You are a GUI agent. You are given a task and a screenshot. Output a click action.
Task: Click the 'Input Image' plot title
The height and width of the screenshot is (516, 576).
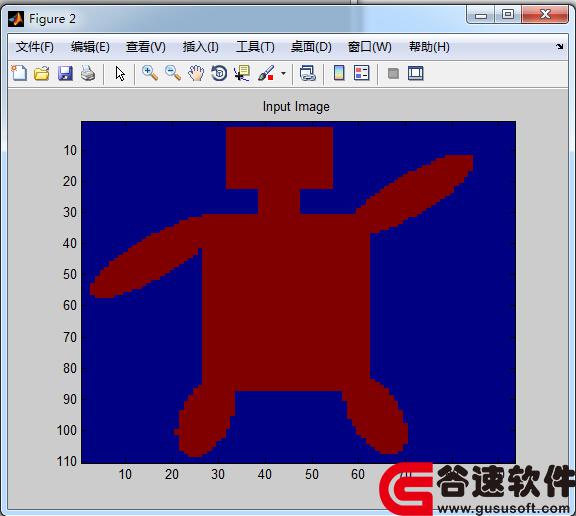(x=296, y=107)
